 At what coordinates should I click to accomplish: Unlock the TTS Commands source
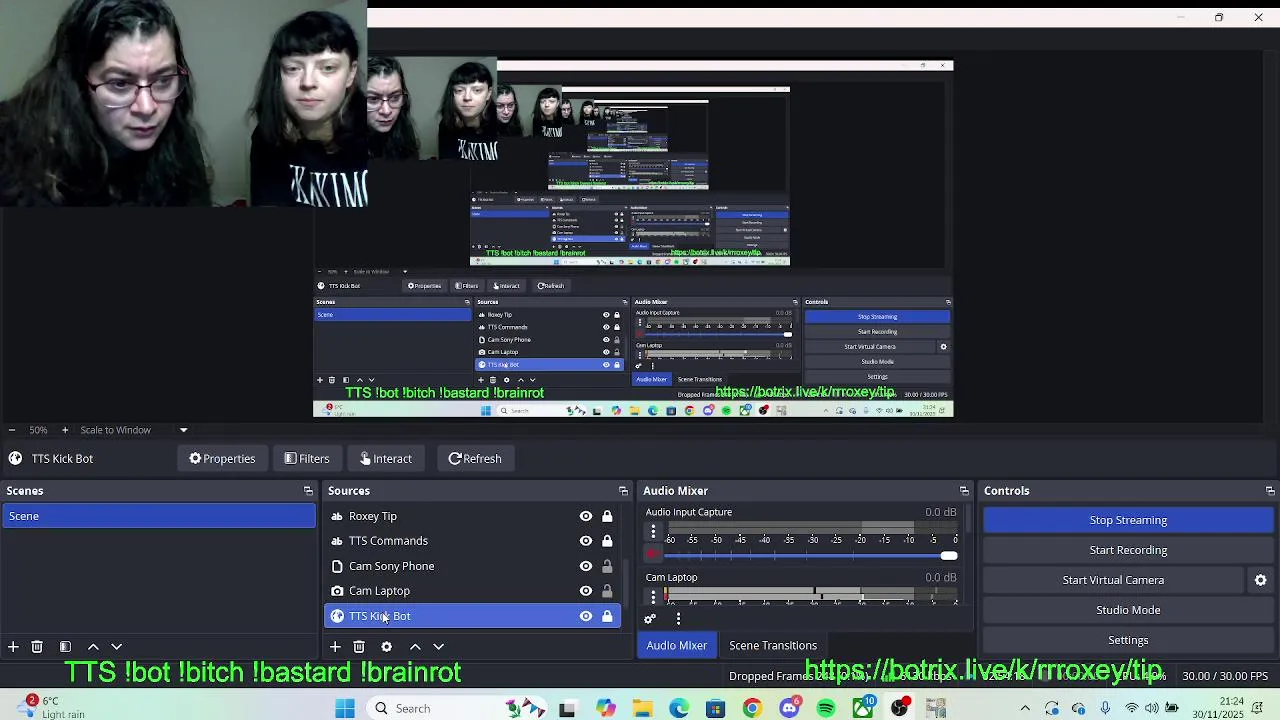click(607, 541)
